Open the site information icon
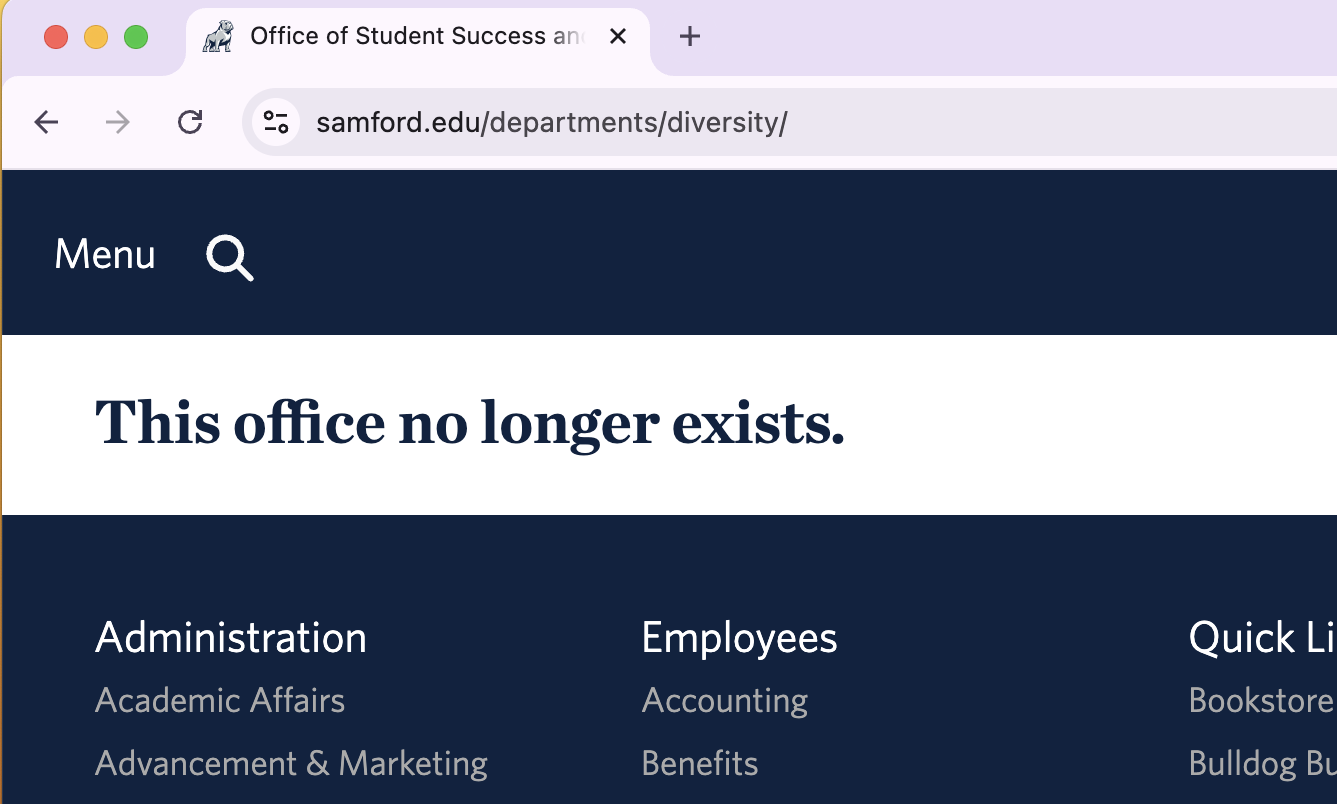Viewport: 1337px width, 804px height. (275, 123)
